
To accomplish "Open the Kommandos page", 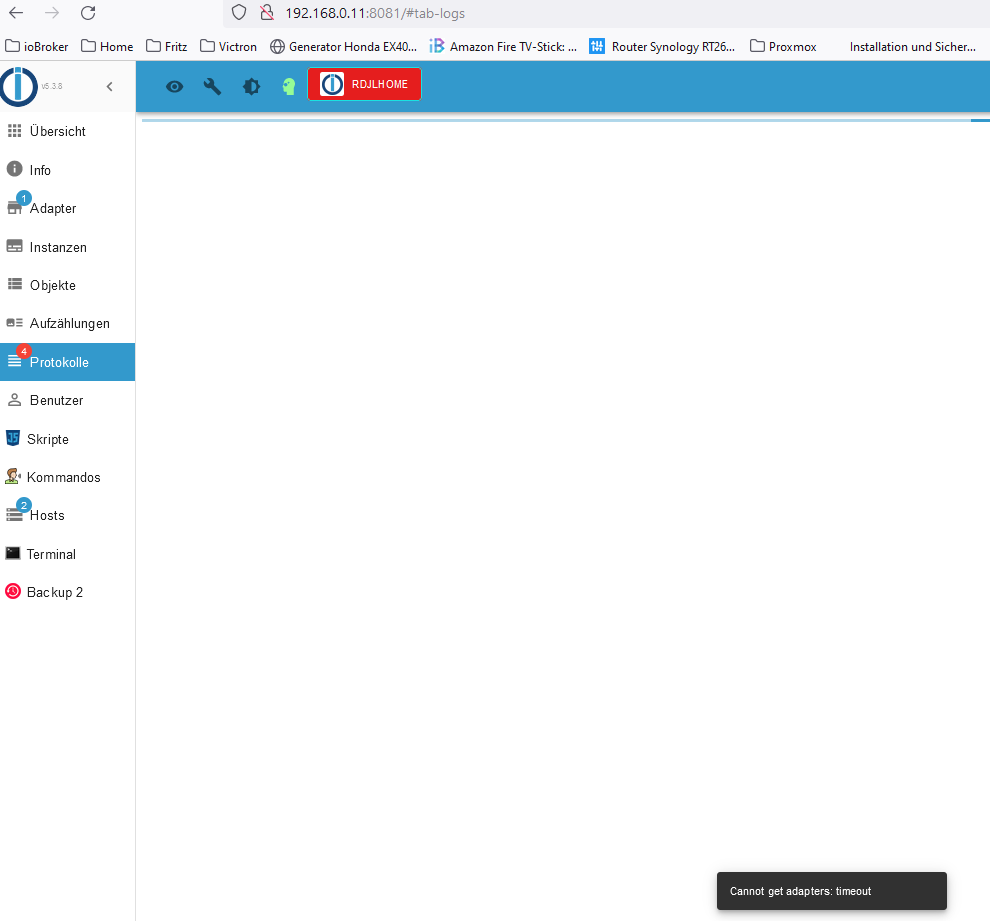I will (x=68, y=477).
